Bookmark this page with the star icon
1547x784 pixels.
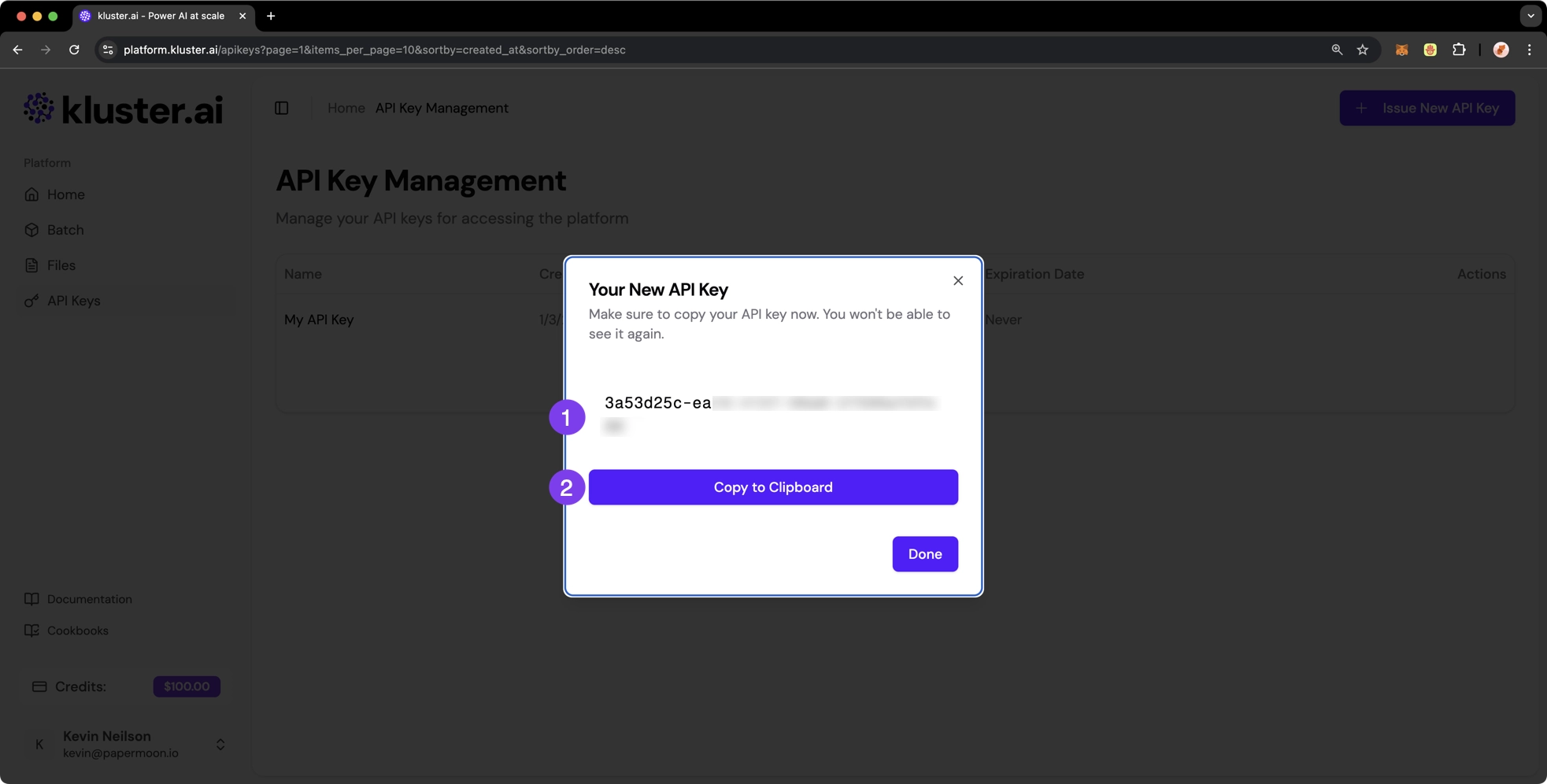[1363, 50]
